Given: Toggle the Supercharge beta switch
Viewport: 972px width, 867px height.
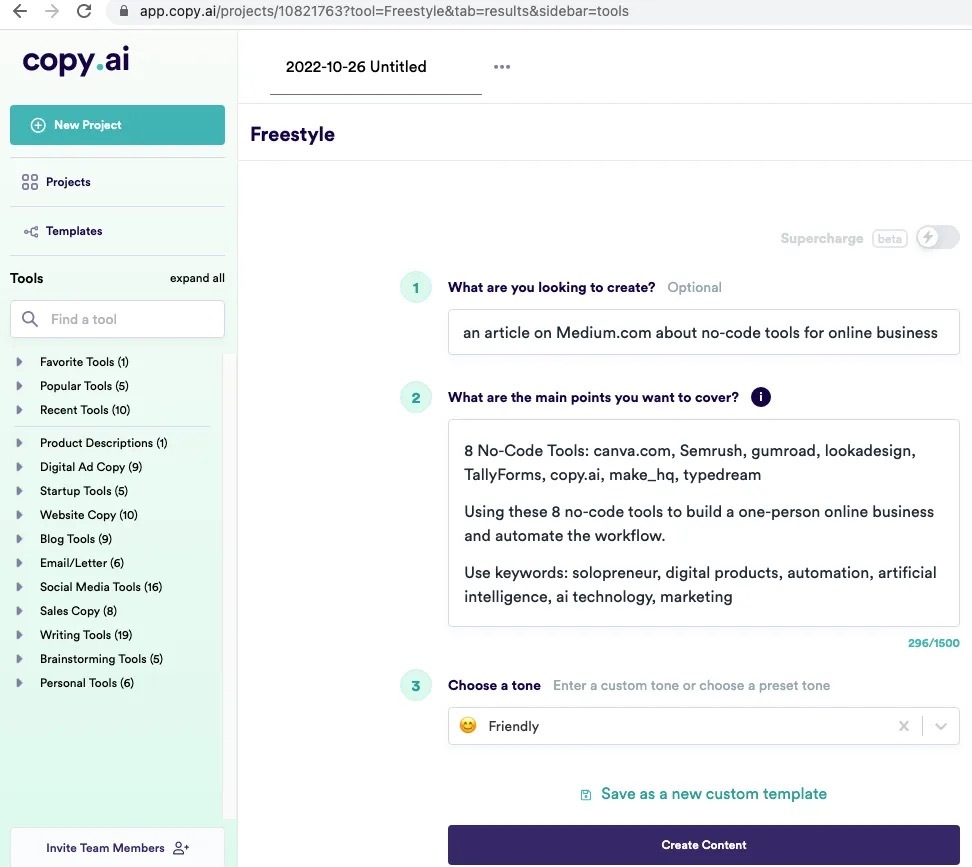Looking at the screenshot, I should pyautogui.click(x=937, y=238).
